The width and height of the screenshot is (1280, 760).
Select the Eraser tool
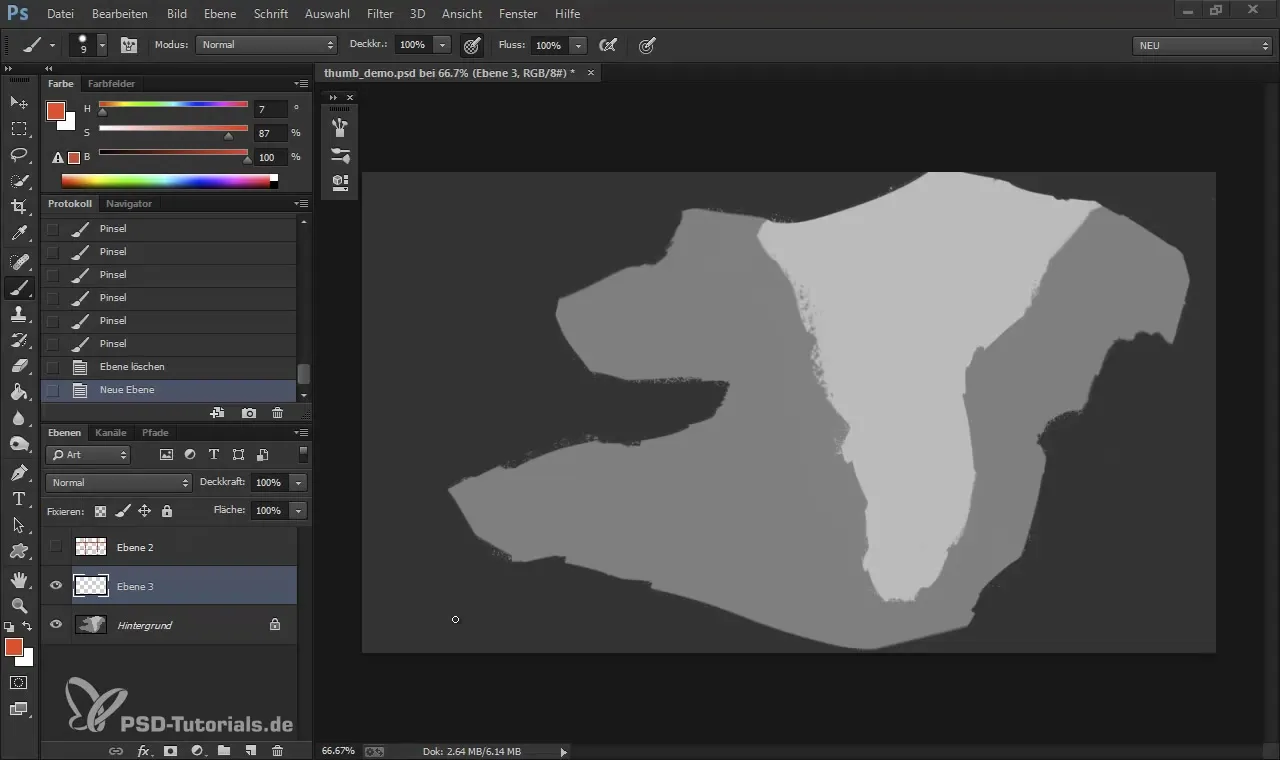(19, 366)
